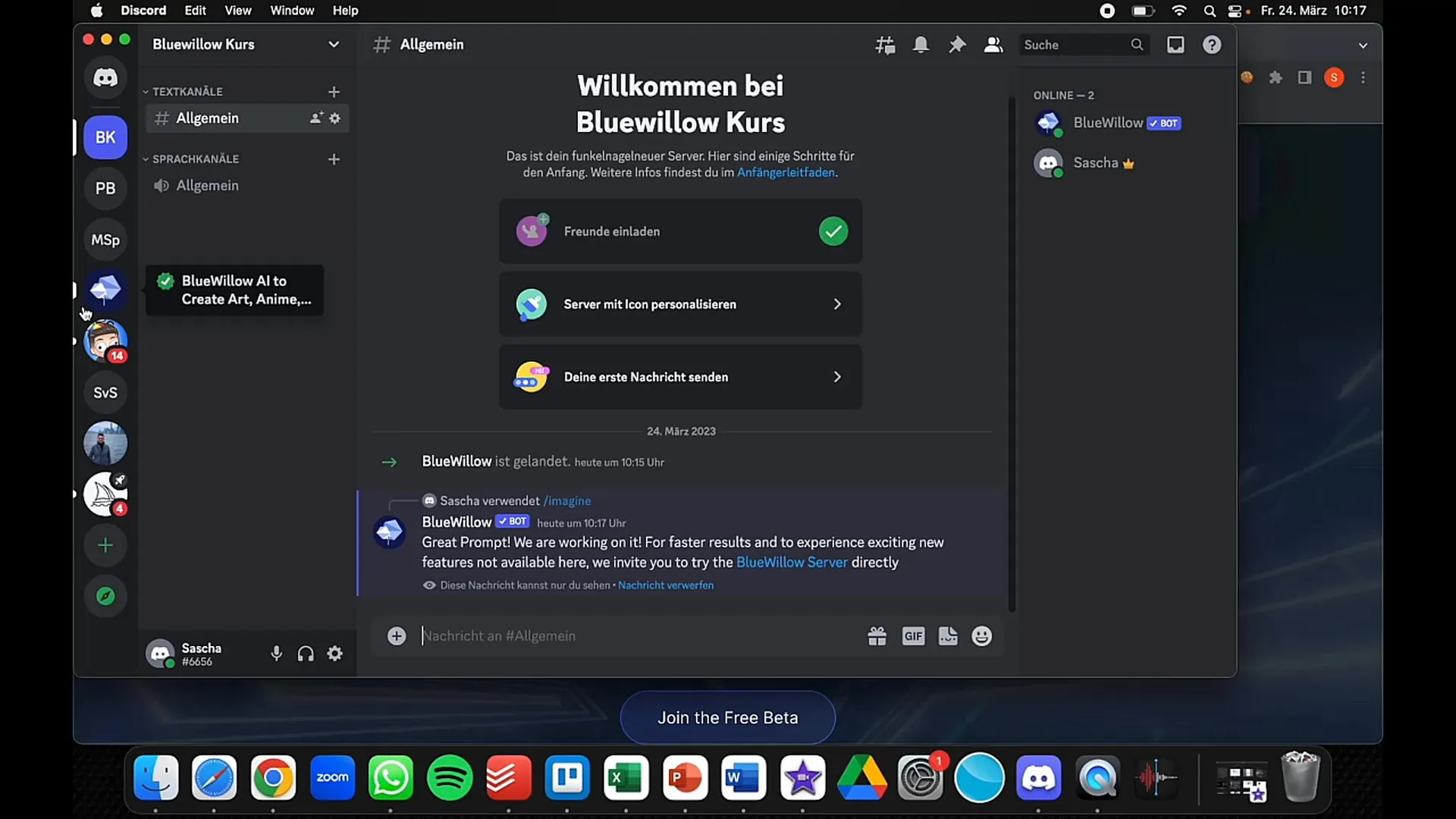Select the pinned messages icon

956,44
